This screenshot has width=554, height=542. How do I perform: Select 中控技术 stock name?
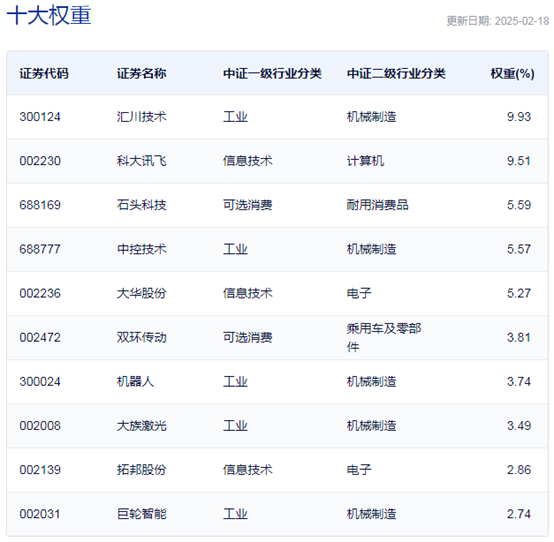pyautogui.click(x=141, y=249)
